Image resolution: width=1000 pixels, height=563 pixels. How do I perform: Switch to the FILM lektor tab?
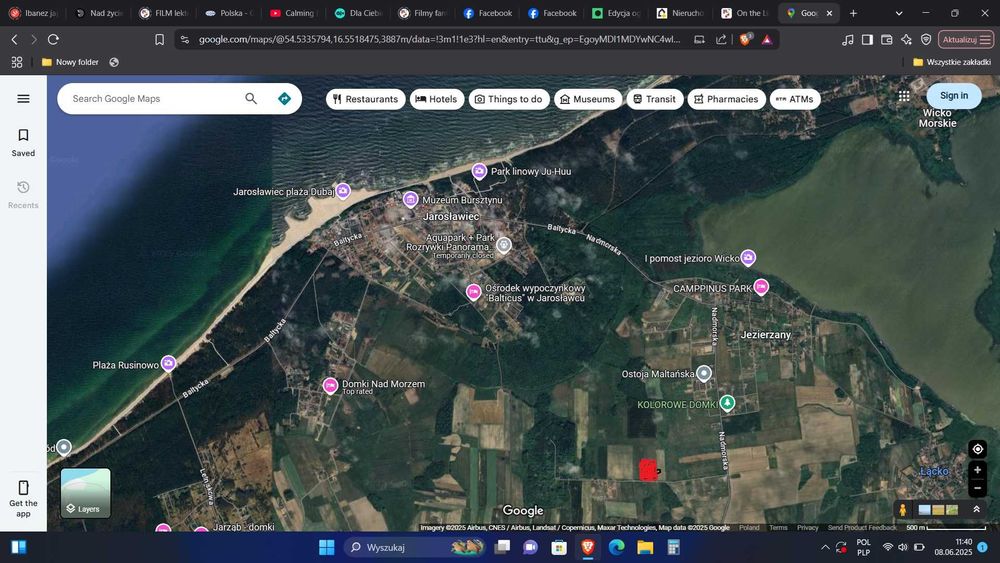(165, 13)
